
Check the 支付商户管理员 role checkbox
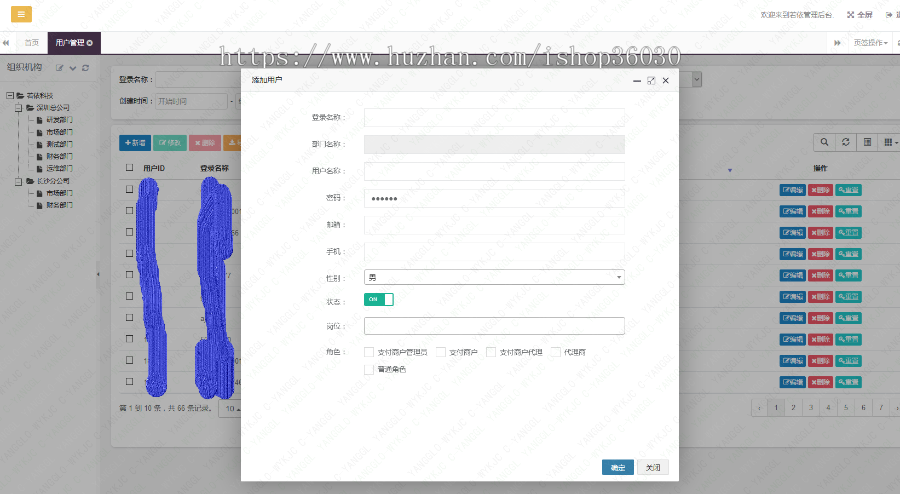369,352
